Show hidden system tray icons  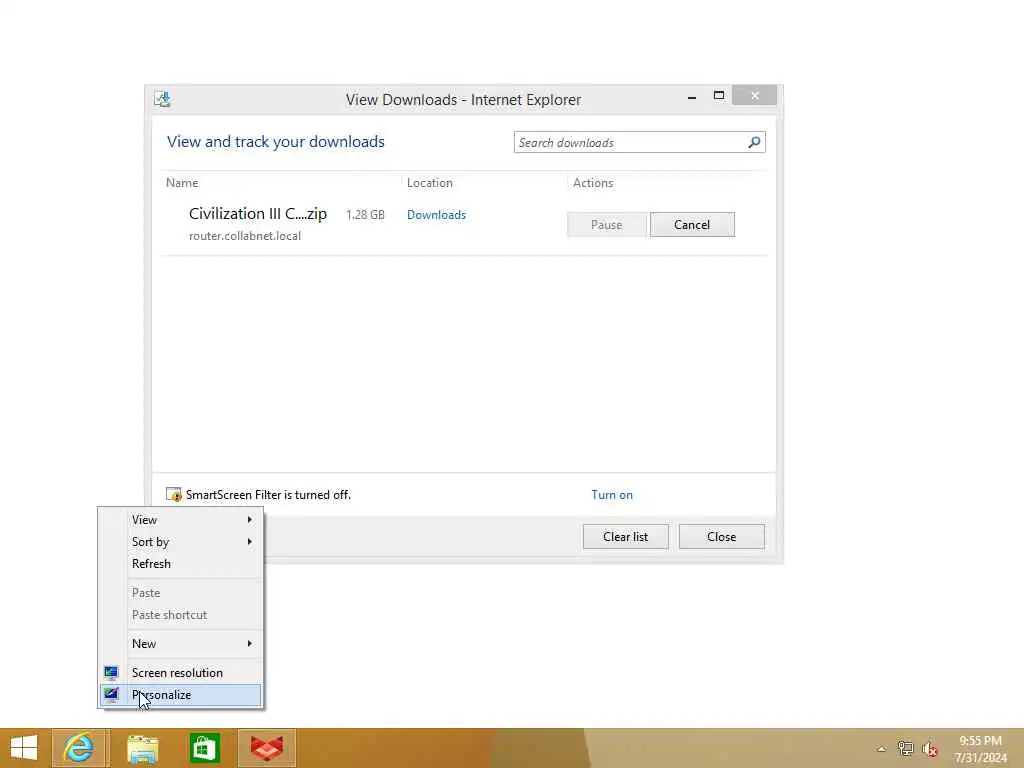coord(882,749)
